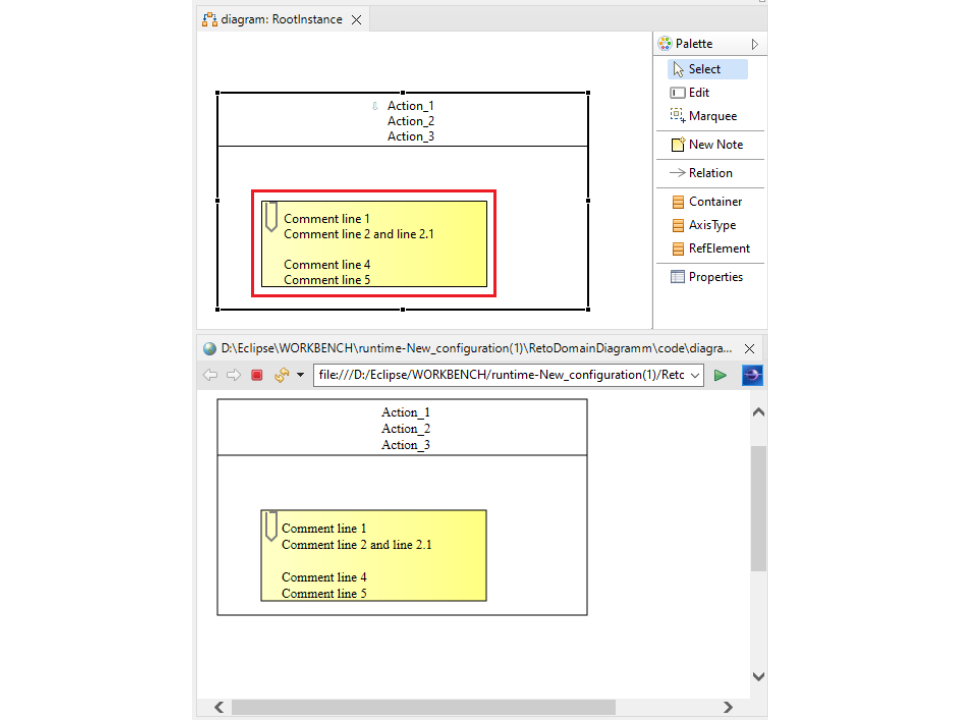The image size is (960, 720).
Task: Select the New Note palette tool
Action: [x=715, y=144]
